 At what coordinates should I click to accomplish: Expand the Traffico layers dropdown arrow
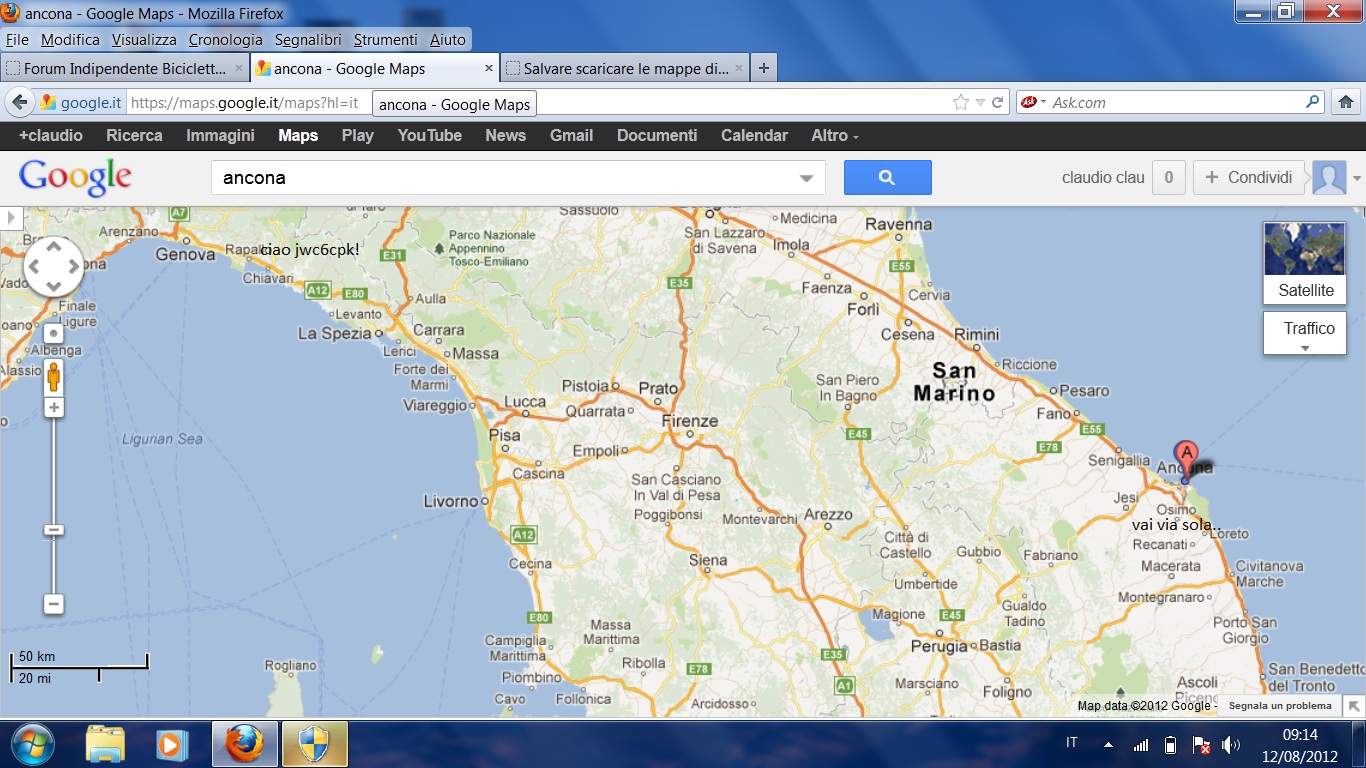[x=1305, y=347]
